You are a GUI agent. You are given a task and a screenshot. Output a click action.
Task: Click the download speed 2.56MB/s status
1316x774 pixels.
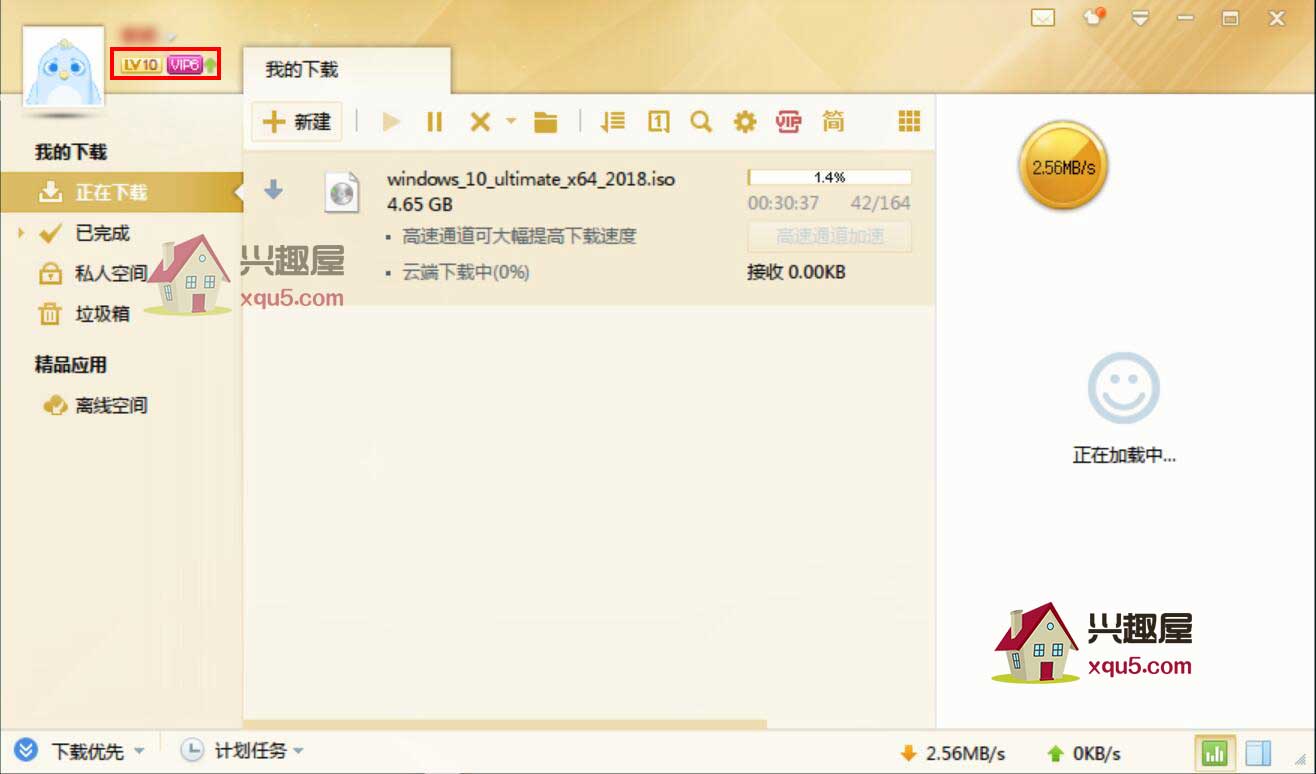[952, 753]
